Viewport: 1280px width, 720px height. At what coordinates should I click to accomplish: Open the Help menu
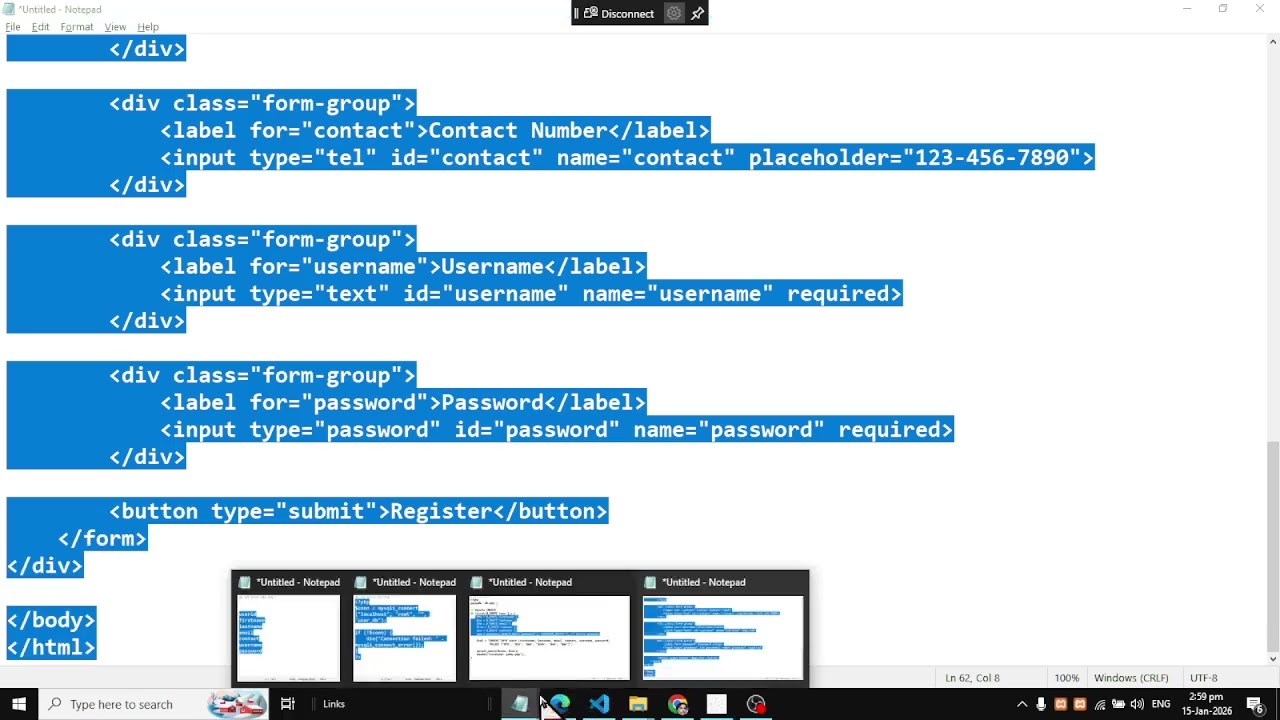148,27
